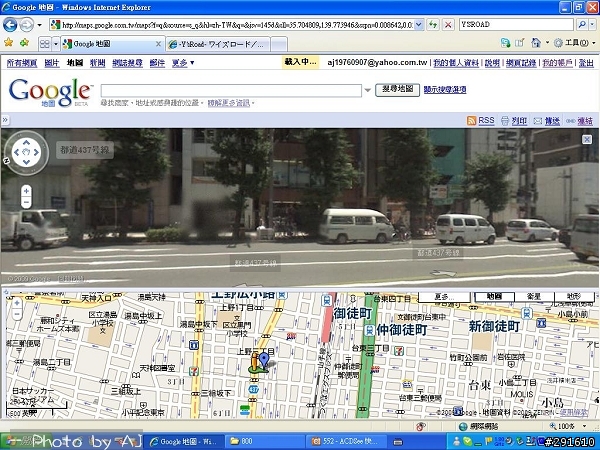The height and width of the screenshot is (450, 600).
Task: Click the 傳送 send link
Action: (552, 121)
